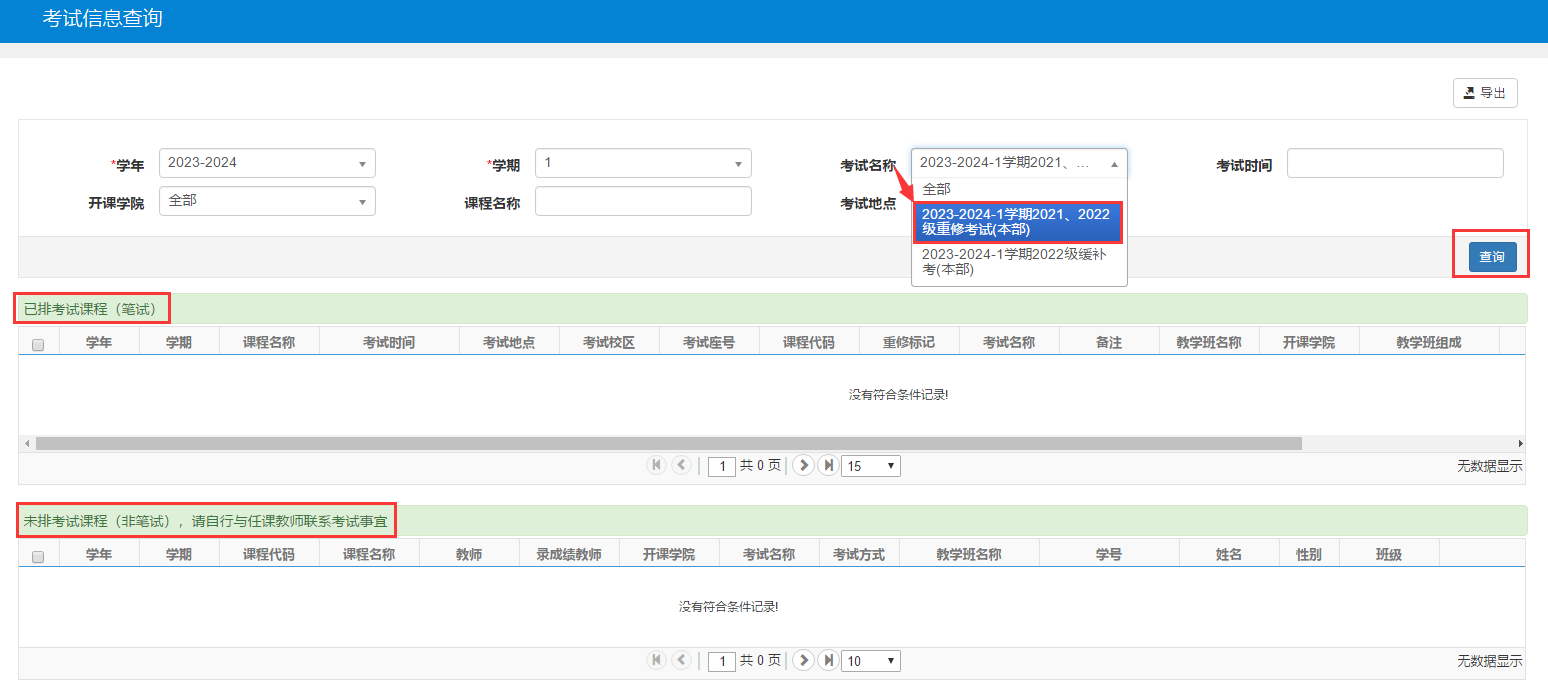Open the 开课学院 dropdown showing 全部

click(267, 201)
